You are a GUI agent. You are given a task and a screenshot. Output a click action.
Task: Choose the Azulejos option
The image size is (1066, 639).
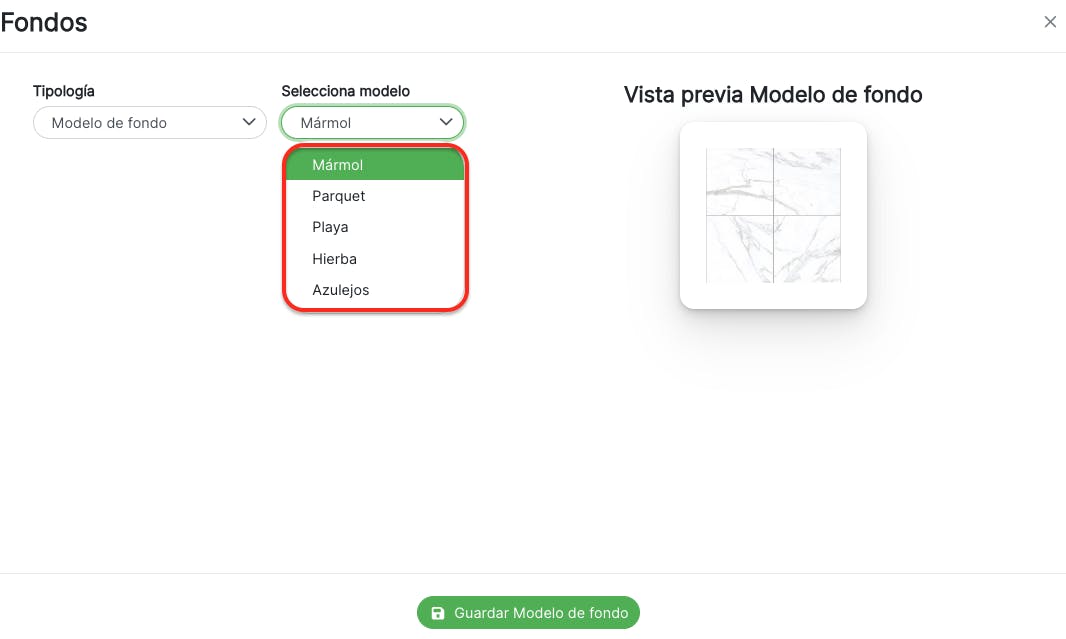[x=340, y=290]
